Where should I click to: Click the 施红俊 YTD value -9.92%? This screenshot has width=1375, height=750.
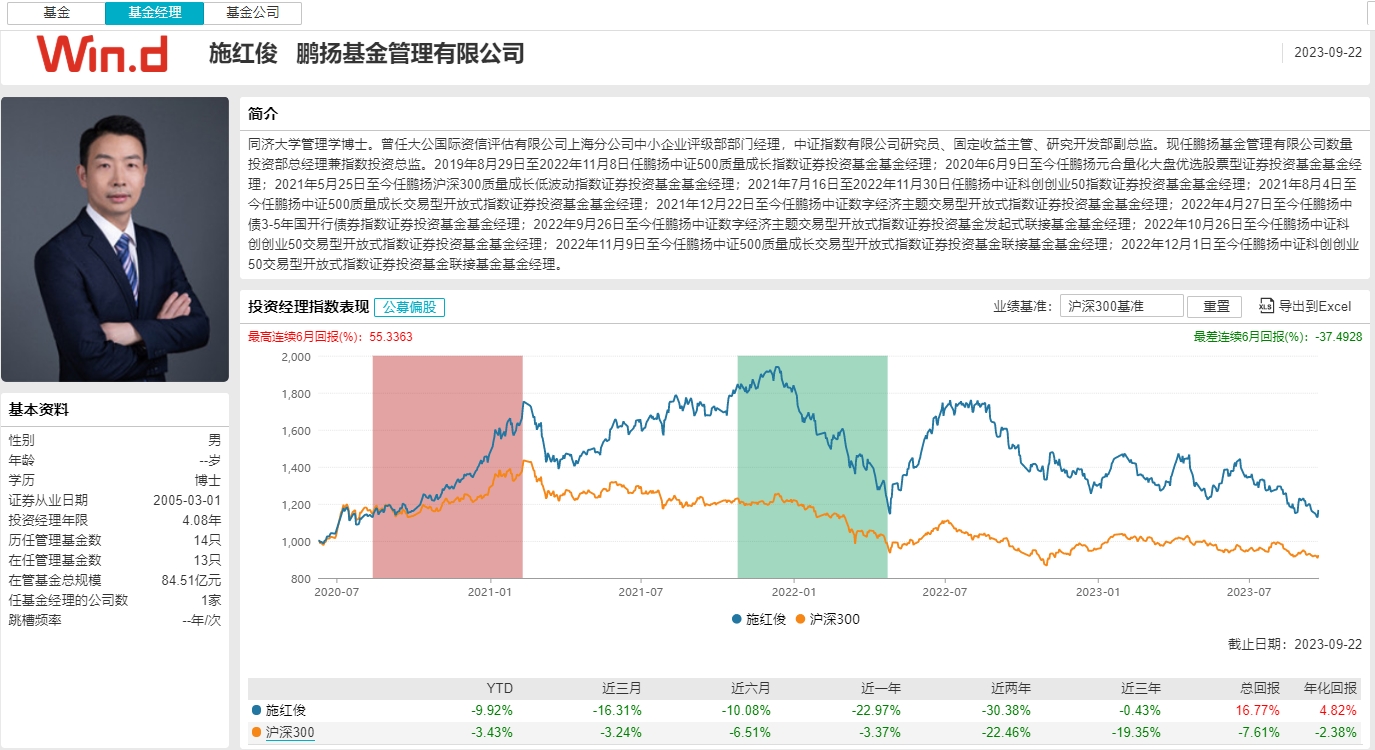click(x=492, y=710)
